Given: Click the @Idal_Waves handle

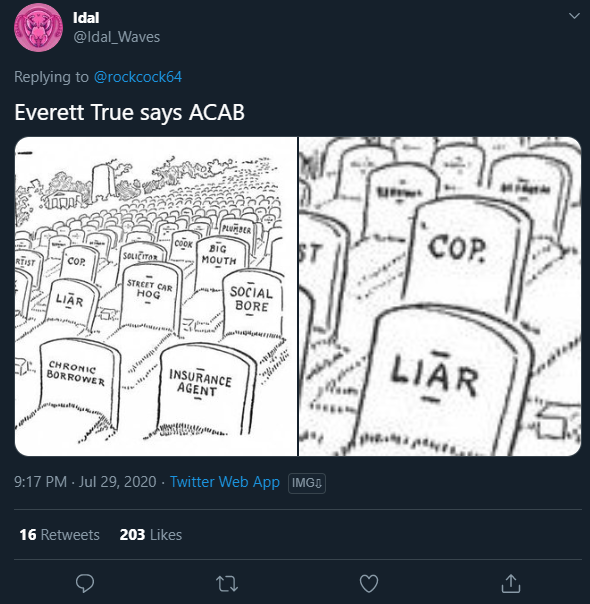Looking at the screenshot, I should click(x=116, y=37).
